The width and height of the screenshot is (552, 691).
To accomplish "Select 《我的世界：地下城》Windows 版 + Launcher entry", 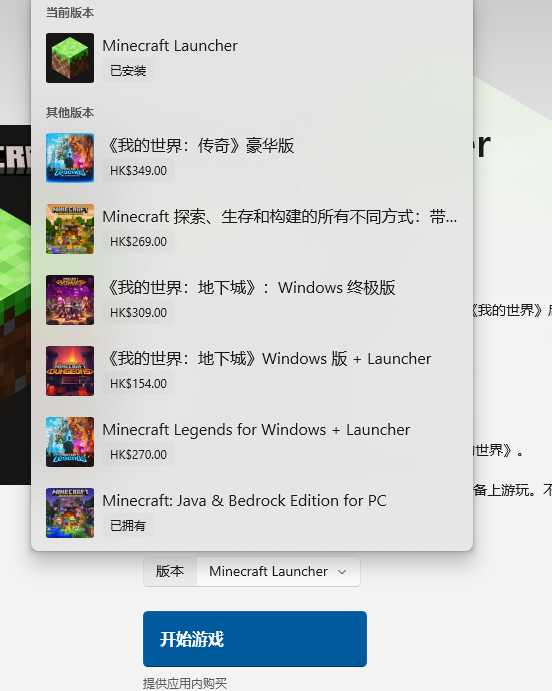I will [x=252, y=371].
